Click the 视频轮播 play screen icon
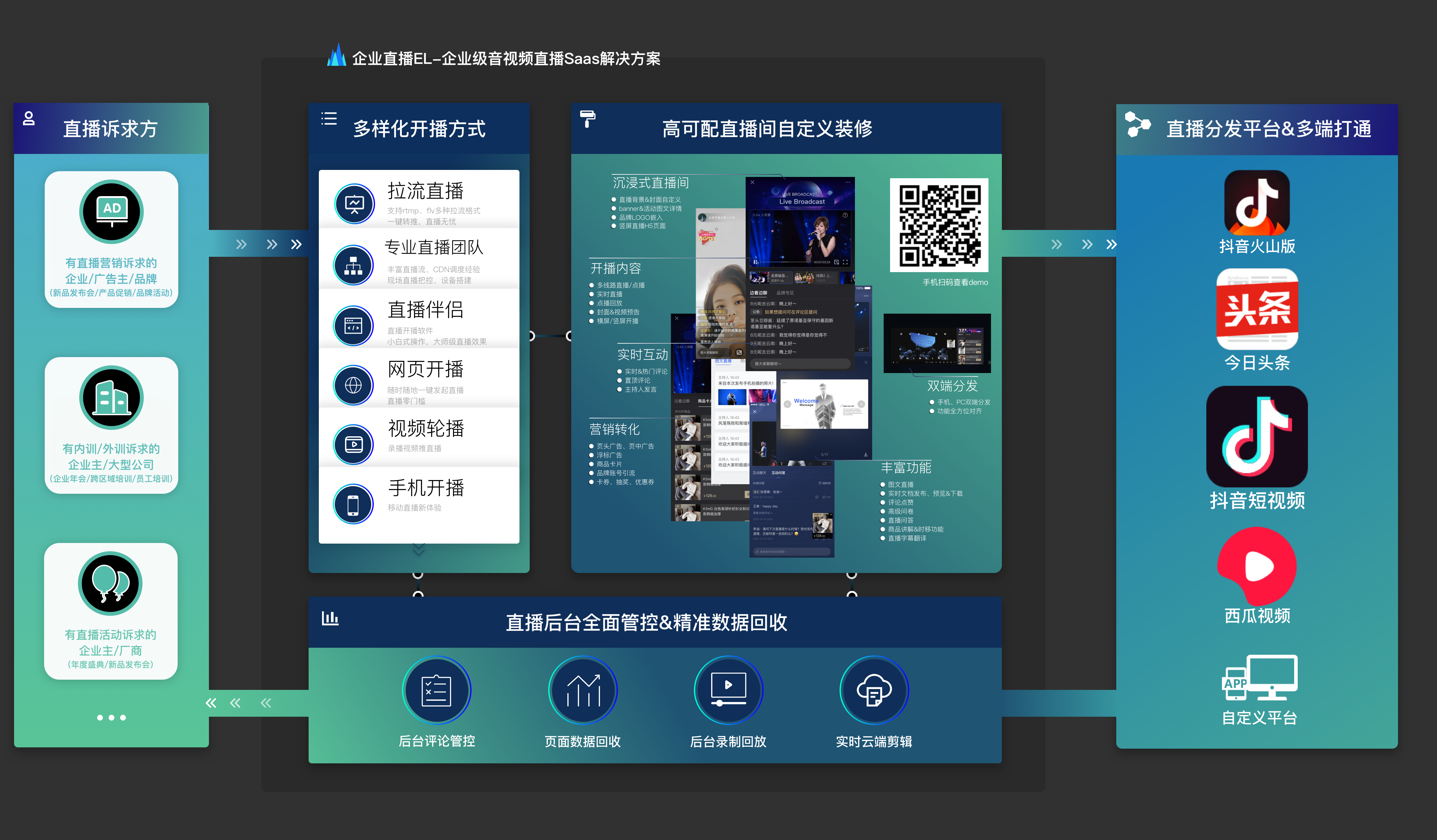1437x840 pixels. click(354, 444)
